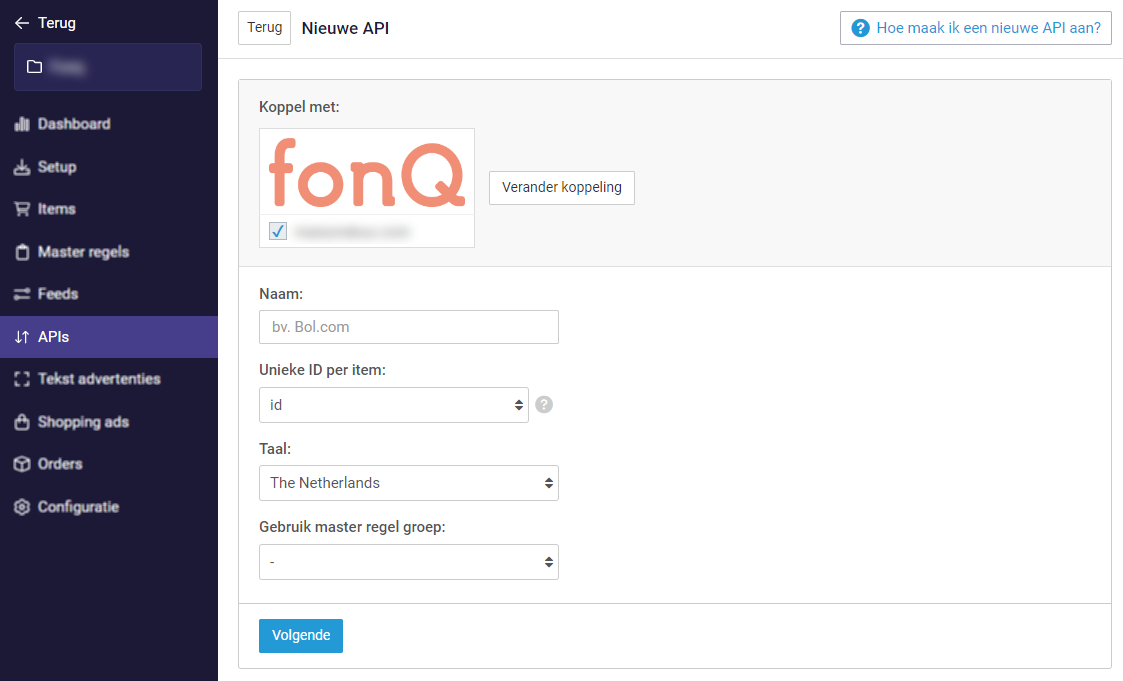The image size is (1123, 681).
Task: Click the Verander koppeling button
Action: pyautogui.click(x=561, y=187)
